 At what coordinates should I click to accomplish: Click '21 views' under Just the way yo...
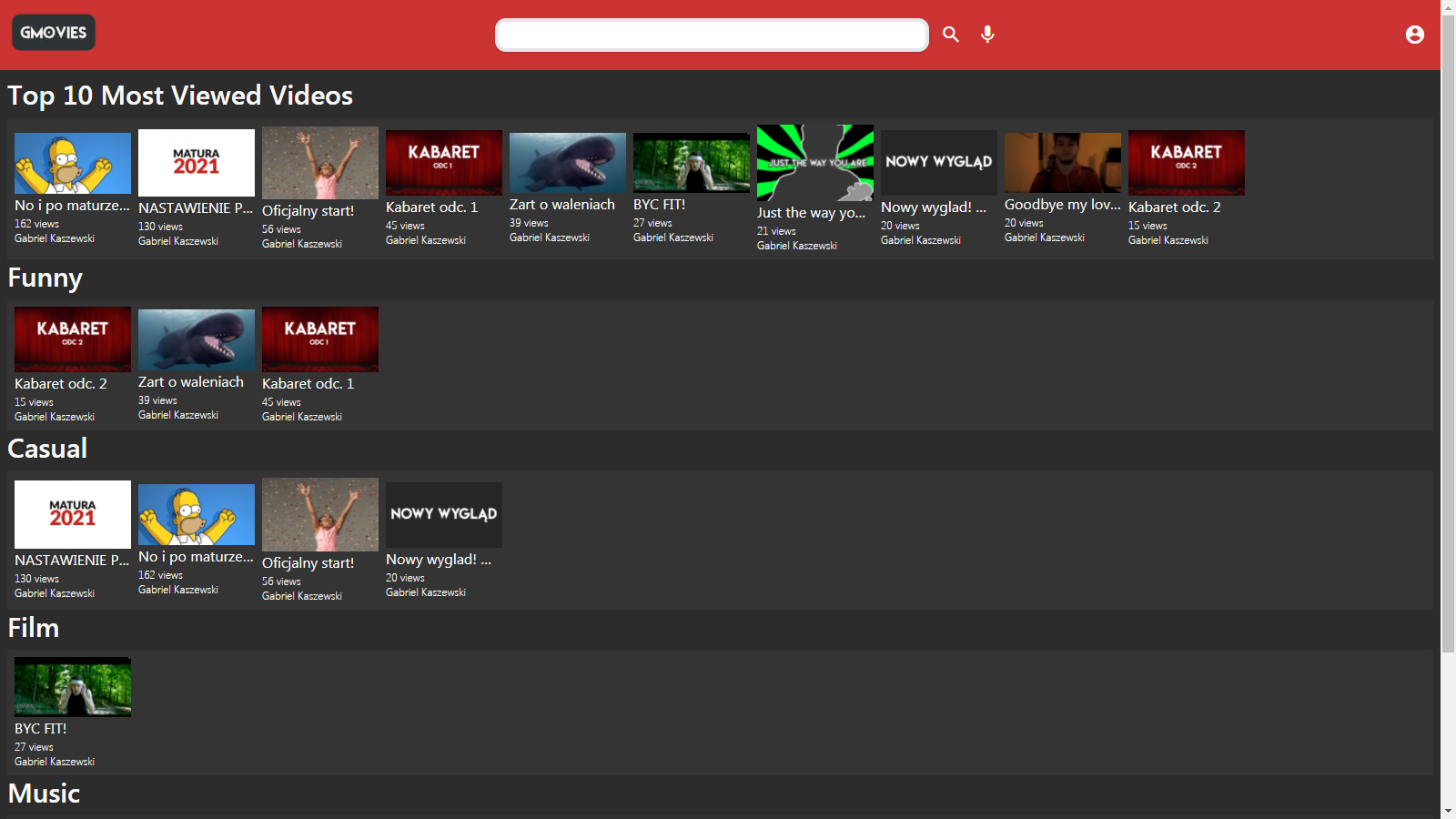point(776,231)
